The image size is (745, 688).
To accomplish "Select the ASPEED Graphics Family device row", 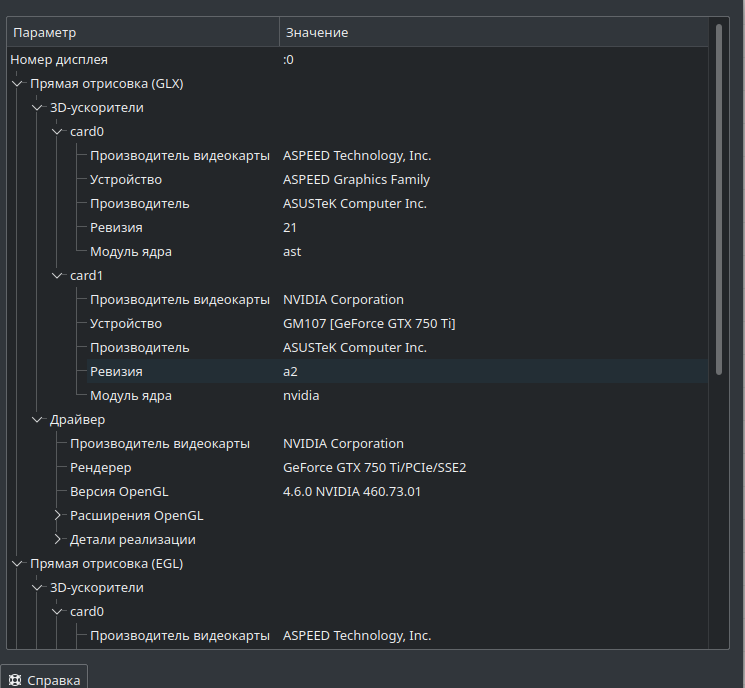I will tap(397, 180).
